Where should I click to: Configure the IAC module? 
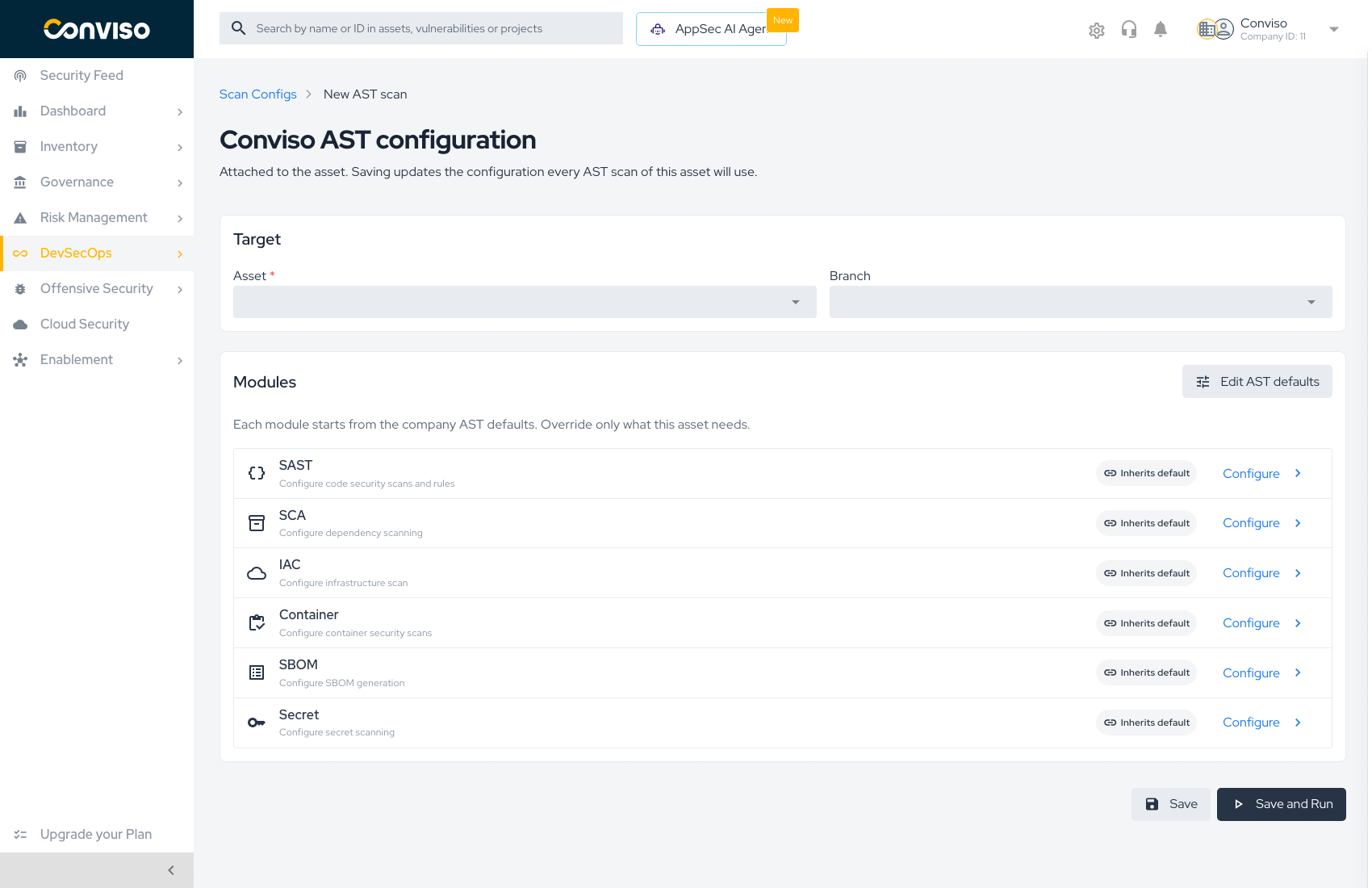(1262, 573)
